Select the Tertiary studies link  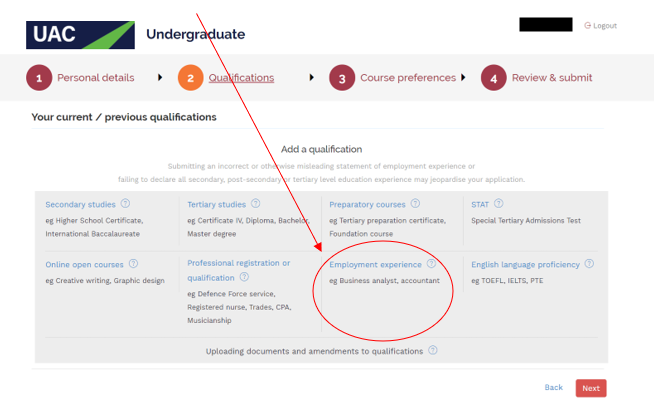(x=216, y=204)
